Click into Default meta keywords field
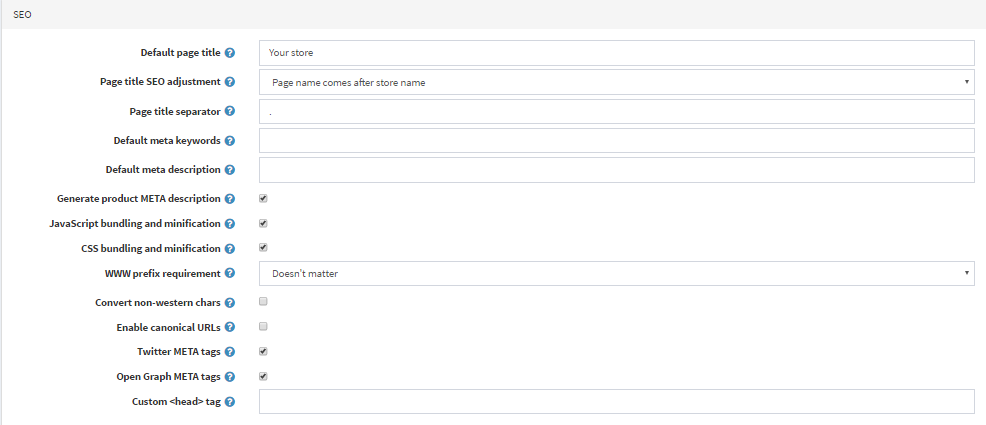The width and height of the screenshot is (986, 425). (616, 141)
